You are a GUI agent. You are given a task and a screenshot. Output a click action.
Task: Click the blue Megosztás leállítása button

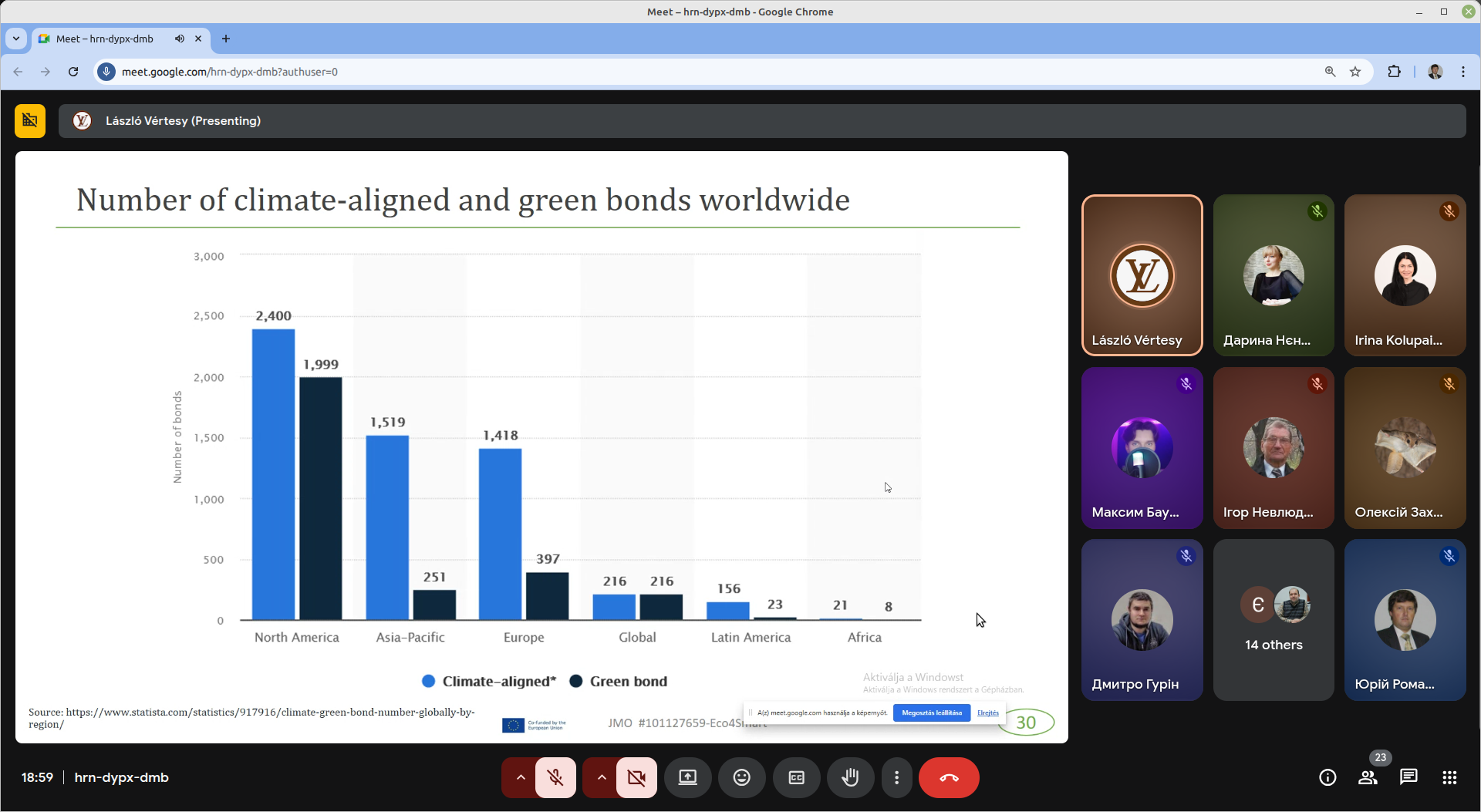click(x=931, y=713)
